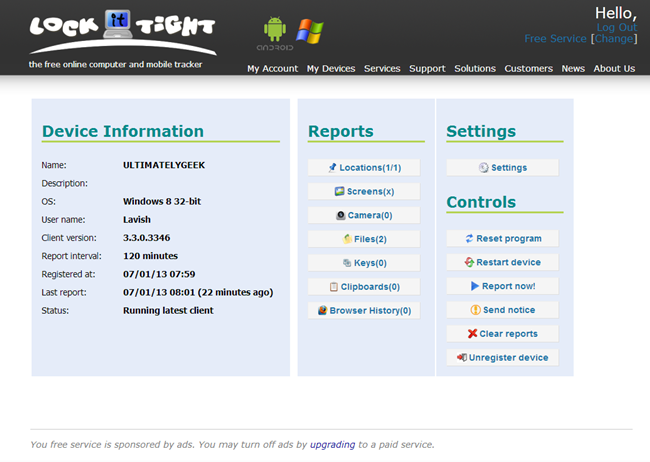Open the Browser History(0) report
This screenshot has height=462, width=650.
[x=364, y=310]
